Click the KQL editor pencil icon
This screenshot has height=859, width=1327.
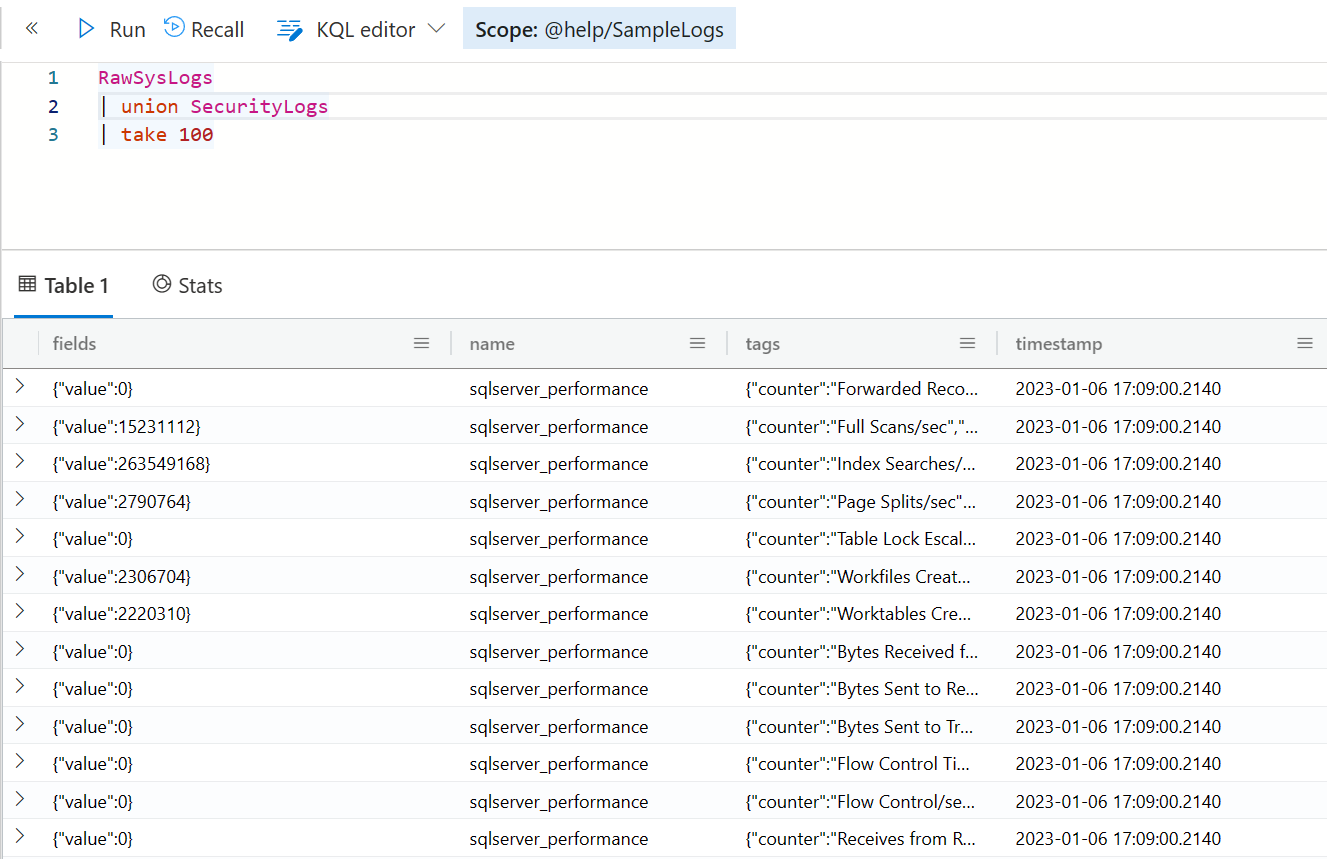tap(290, 30)
